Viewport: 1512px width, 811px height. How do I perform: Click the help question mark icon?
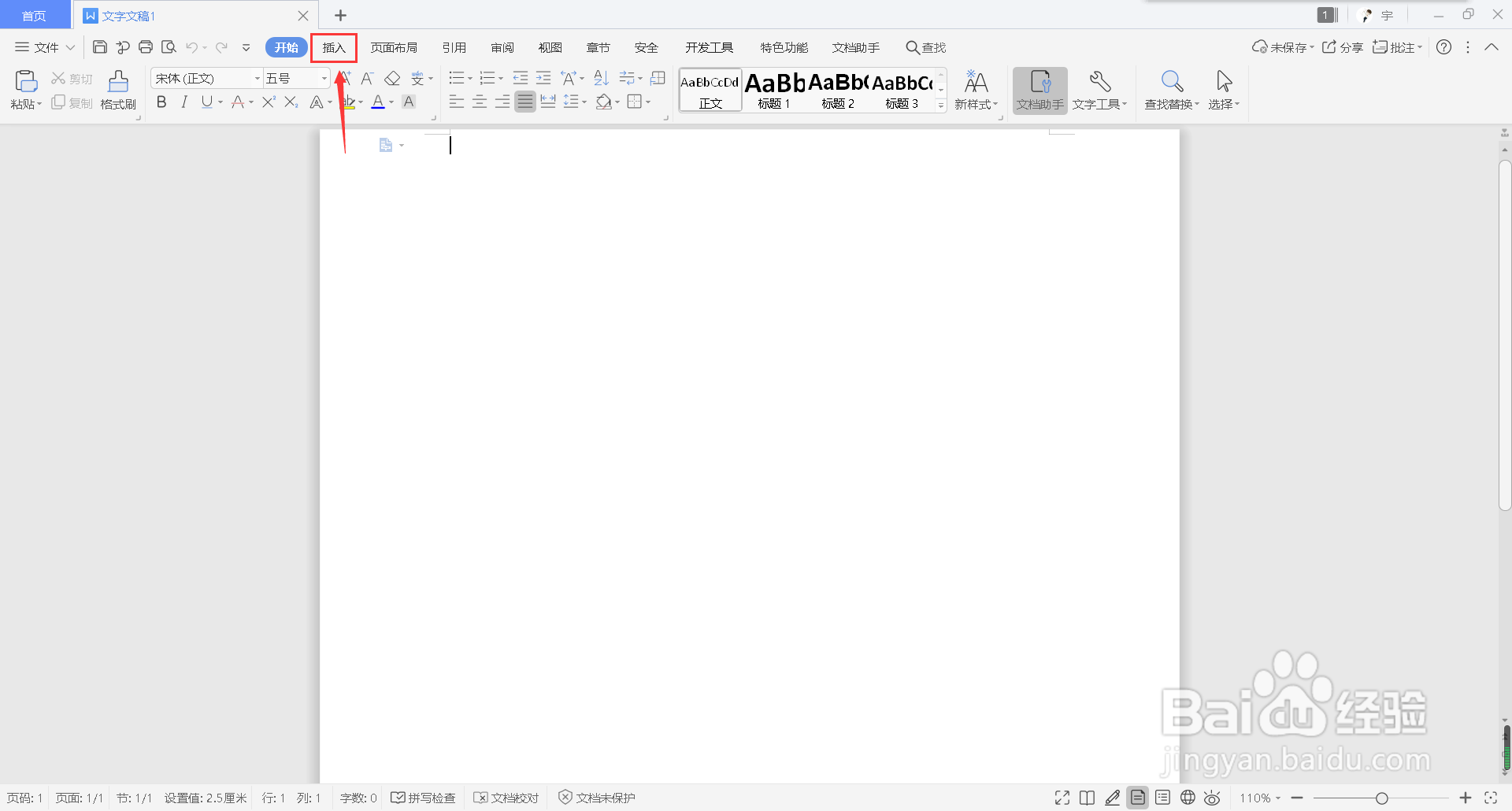point(1443,47)
